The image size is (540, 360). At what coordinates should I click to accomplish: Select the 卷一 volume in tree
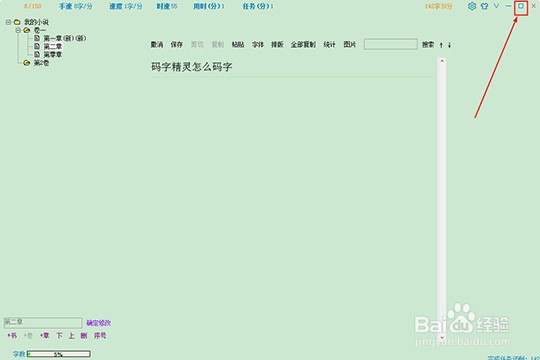[x=39, y=30]
